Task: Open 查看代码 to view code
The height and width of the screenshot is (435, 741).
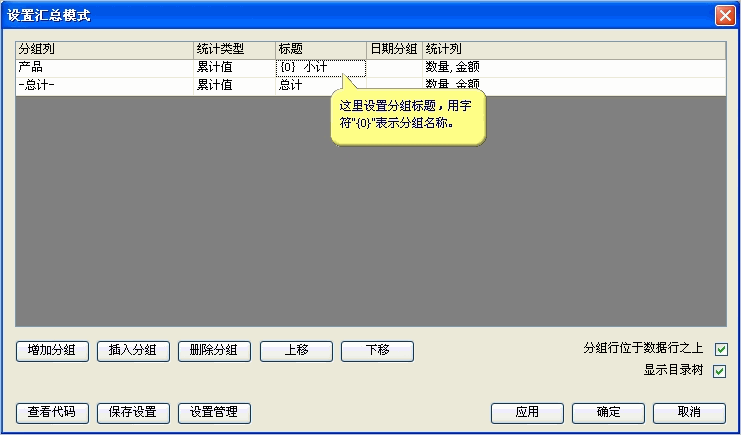Action: [x=52, y=413]
